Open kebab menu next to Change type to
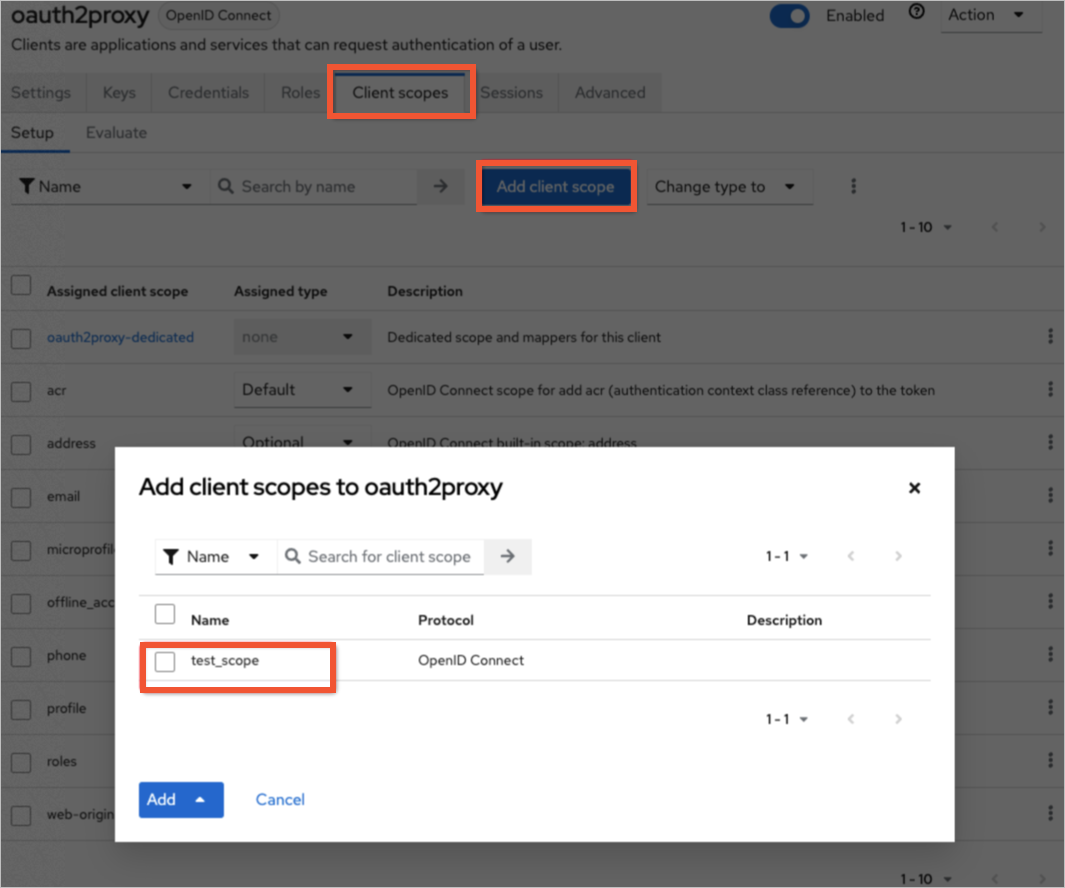Image resolution: width=1065 pixels, height=888 pixels. [853, 186]
